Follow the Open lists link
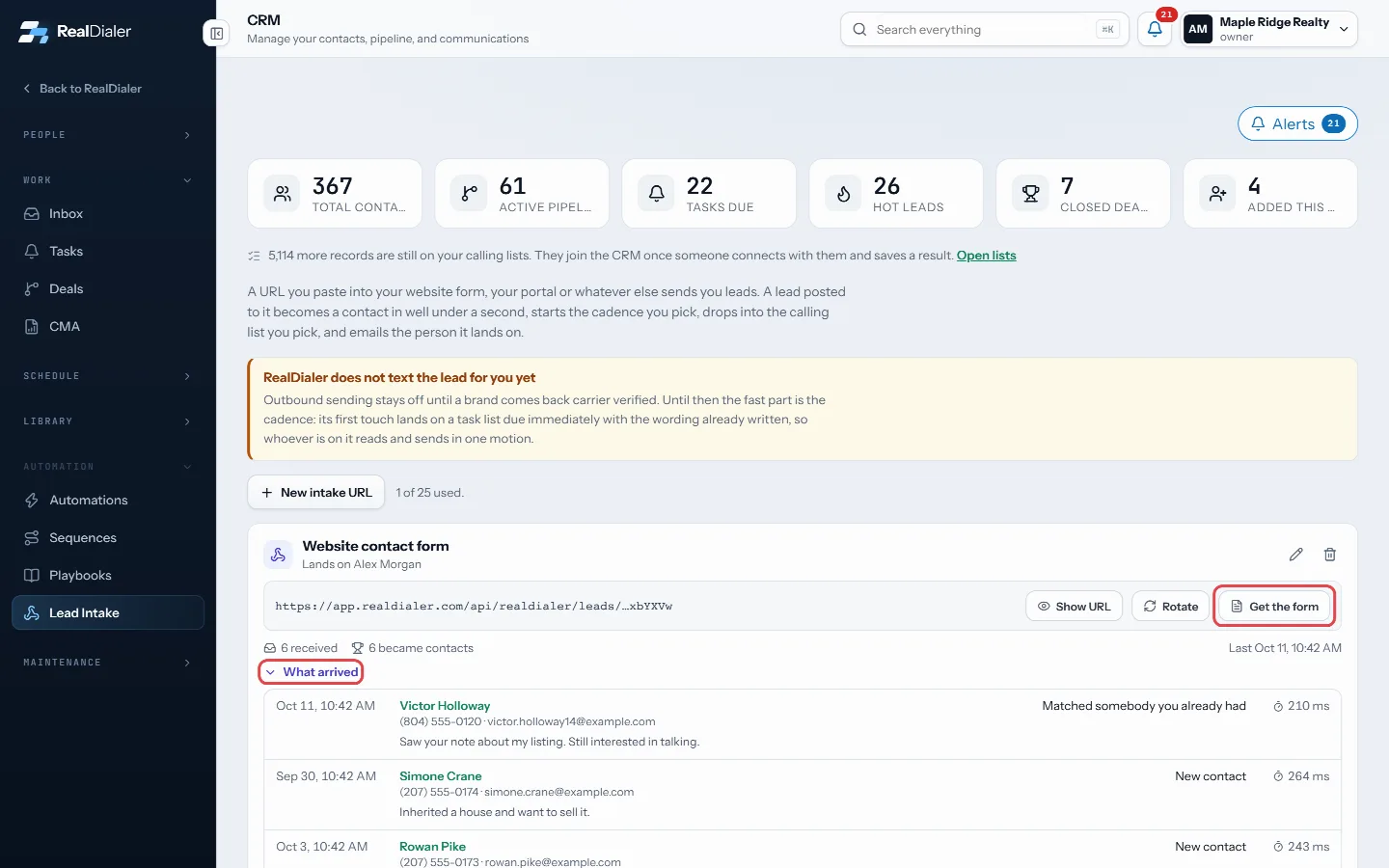 coord(986,256)
